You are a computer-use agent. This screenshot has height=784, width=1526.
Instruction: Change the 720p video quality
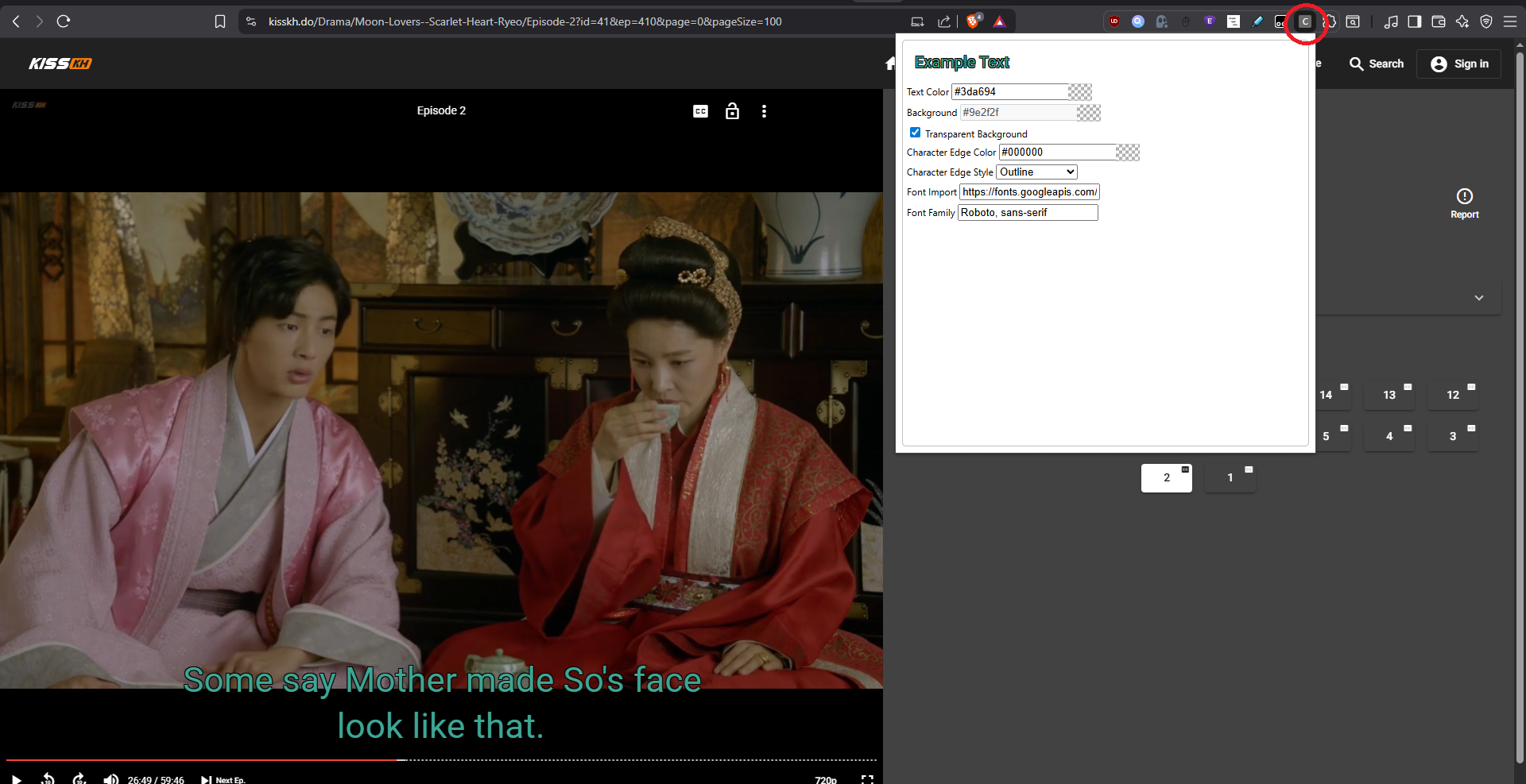click(x=826, y=780)
